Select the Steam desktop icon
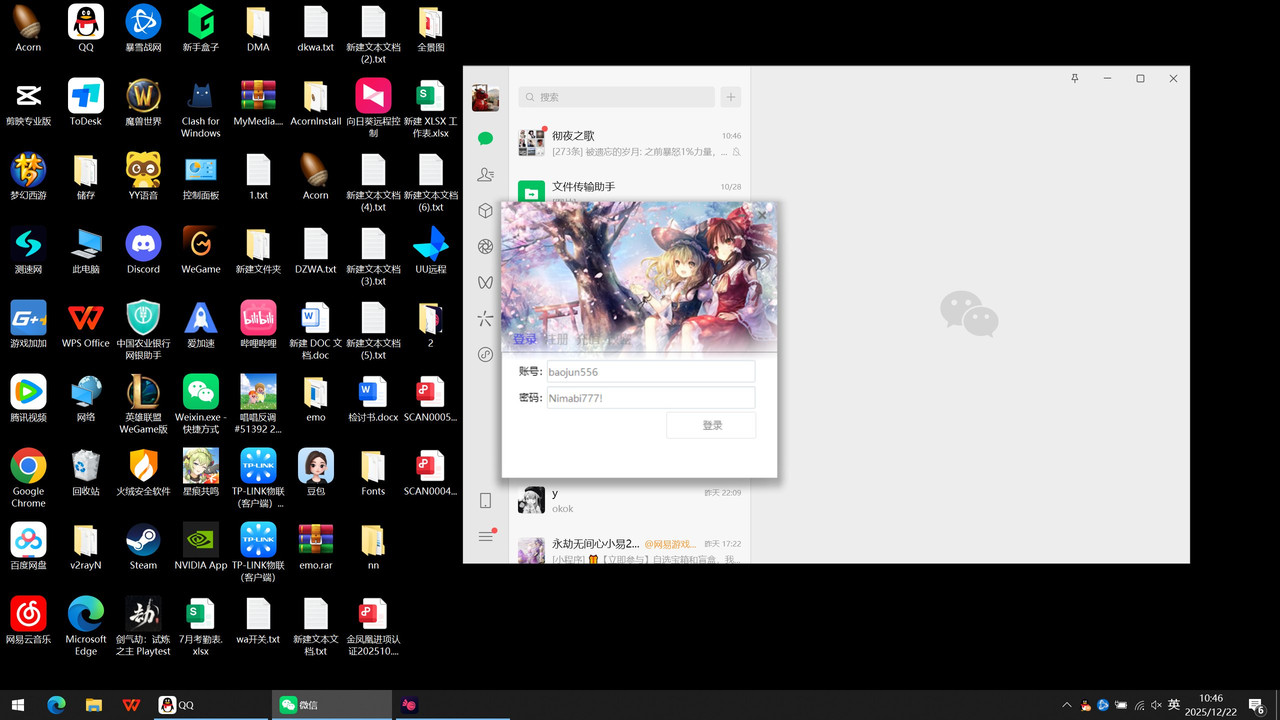Image resolution: width=1280 pixels, height=720 pixels. coord(143,546)
